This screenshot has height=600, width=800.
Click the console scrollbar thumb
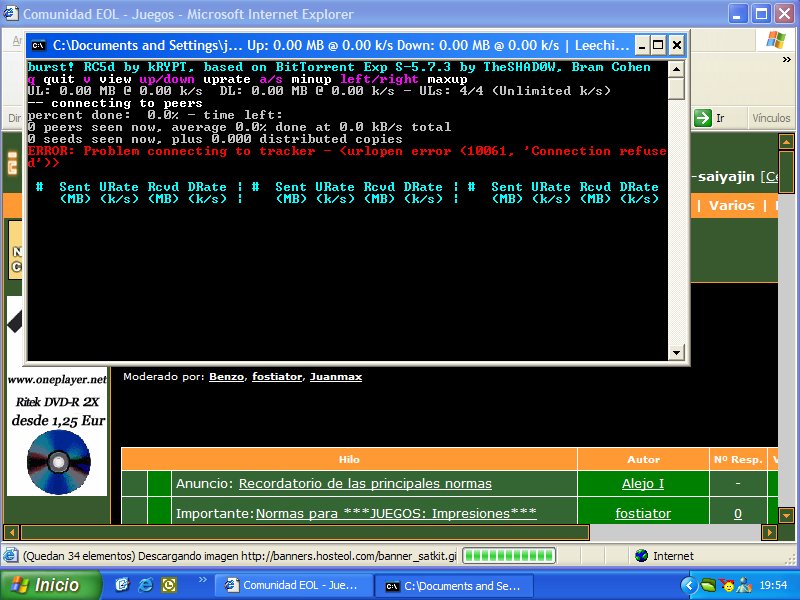point(676,88)
